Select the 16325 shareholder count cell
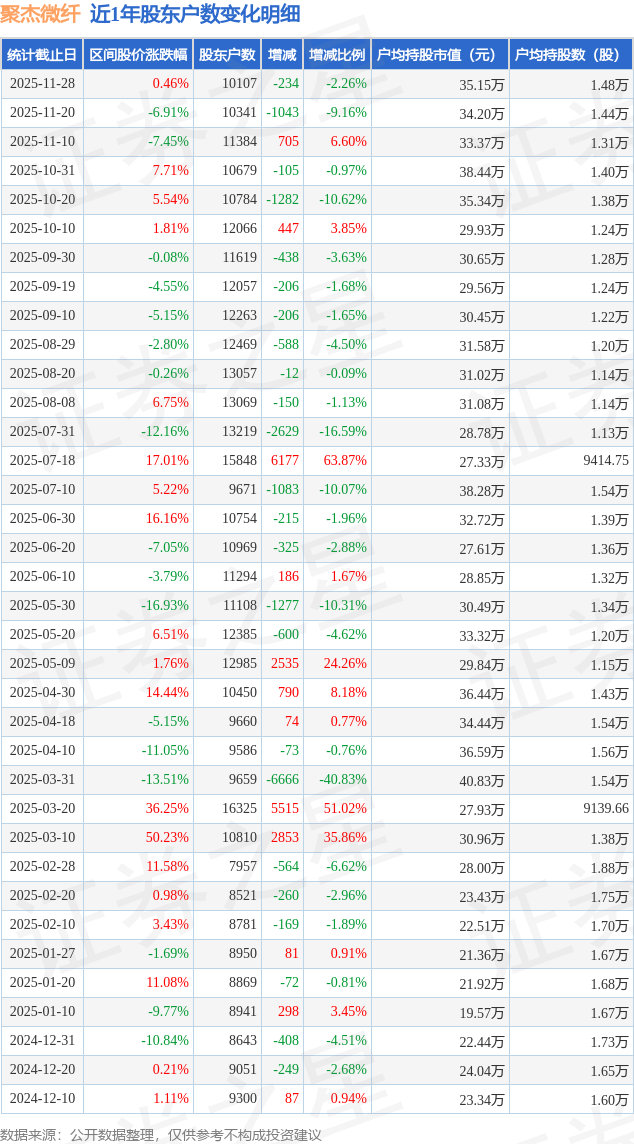The image size is (634, 1144). click(239, 809)
